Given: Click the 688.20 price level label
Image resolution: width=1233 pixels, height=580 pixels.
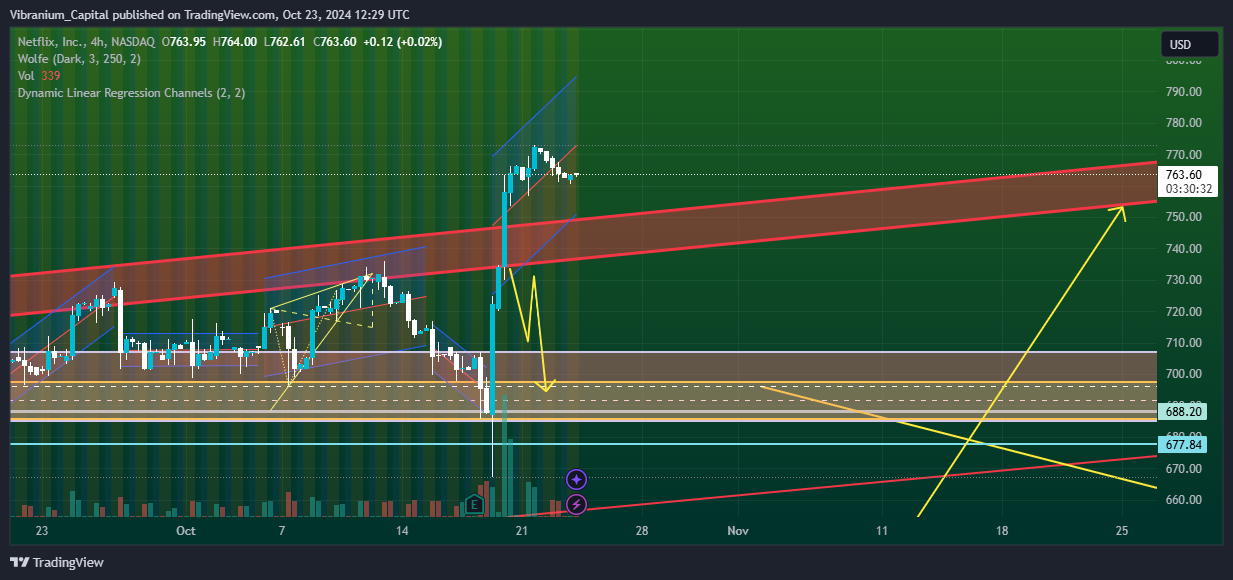Looking at the screenshot, I should click(x=1183, y=411).
